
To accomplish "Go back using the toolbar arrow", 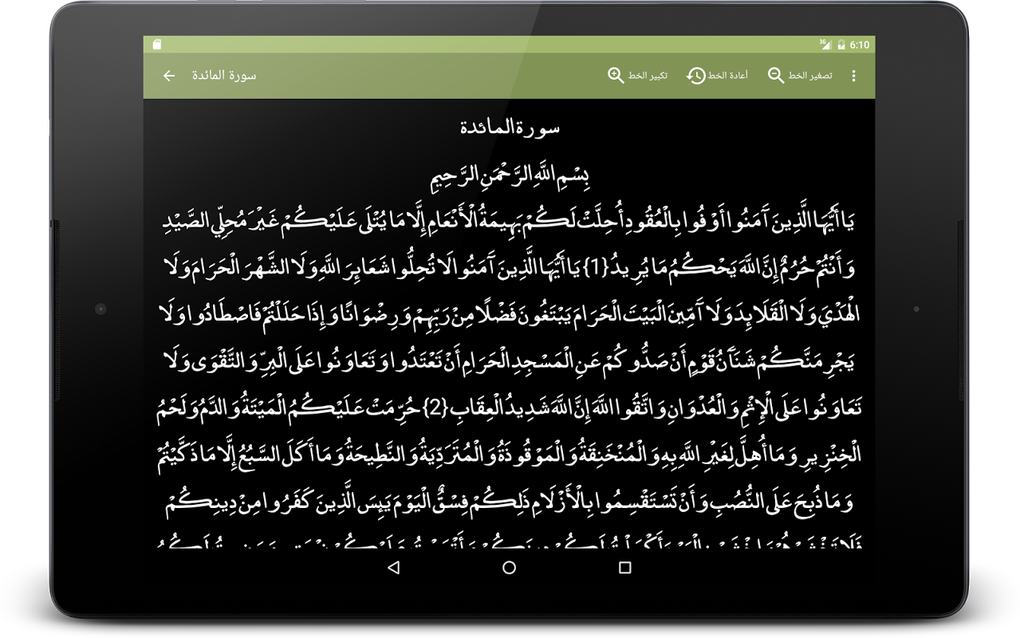I will click(x=169, y=76).
